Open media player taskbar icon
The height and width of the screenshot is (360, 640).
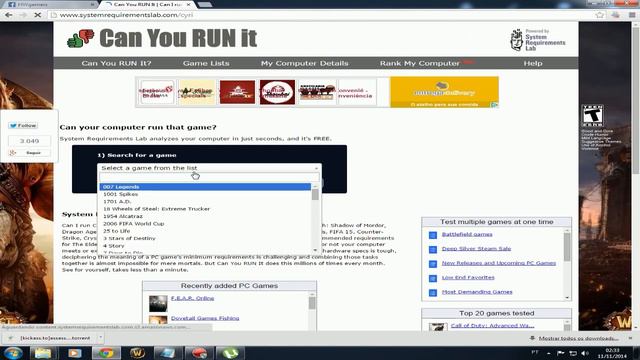click(74, 353)
